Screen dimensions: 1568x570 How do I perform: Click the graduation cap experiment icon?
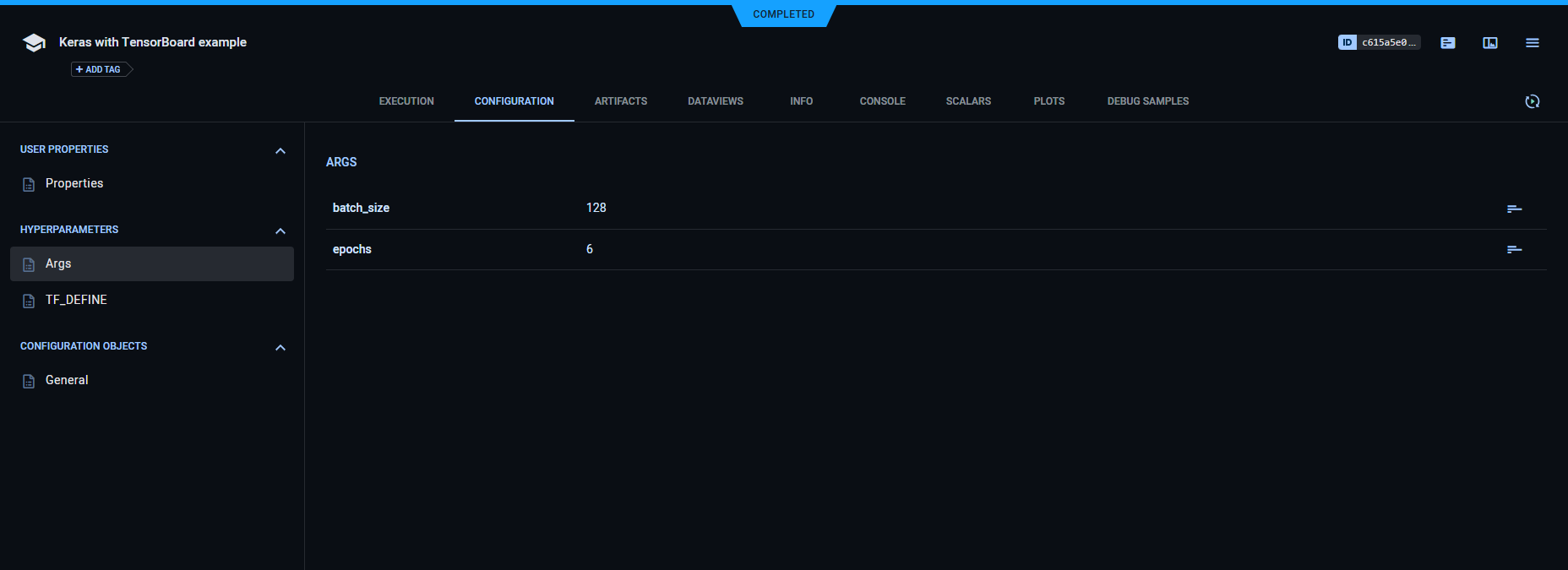tap(34, 43)
